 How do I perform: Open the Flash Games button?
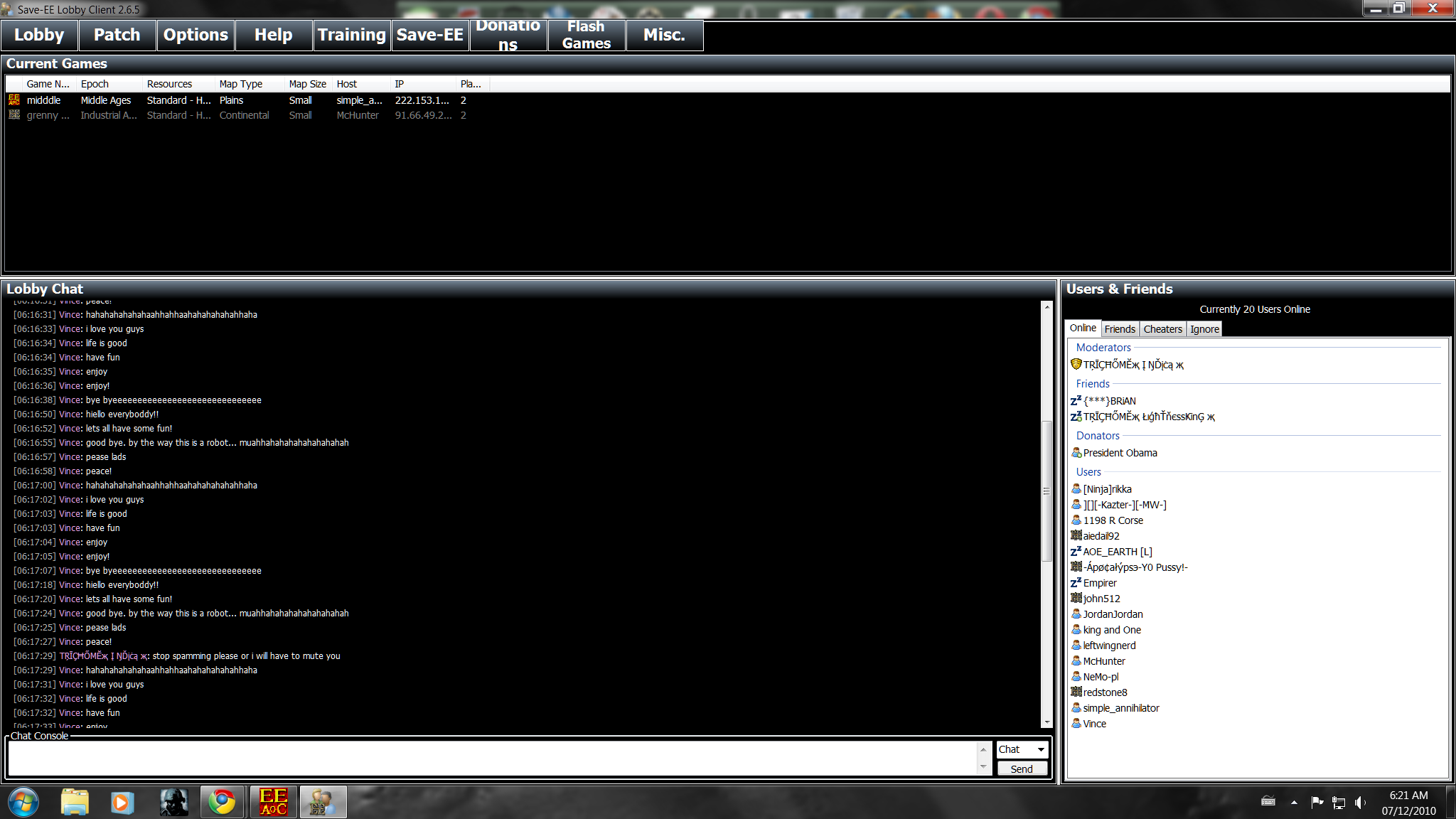pos(587,35)
